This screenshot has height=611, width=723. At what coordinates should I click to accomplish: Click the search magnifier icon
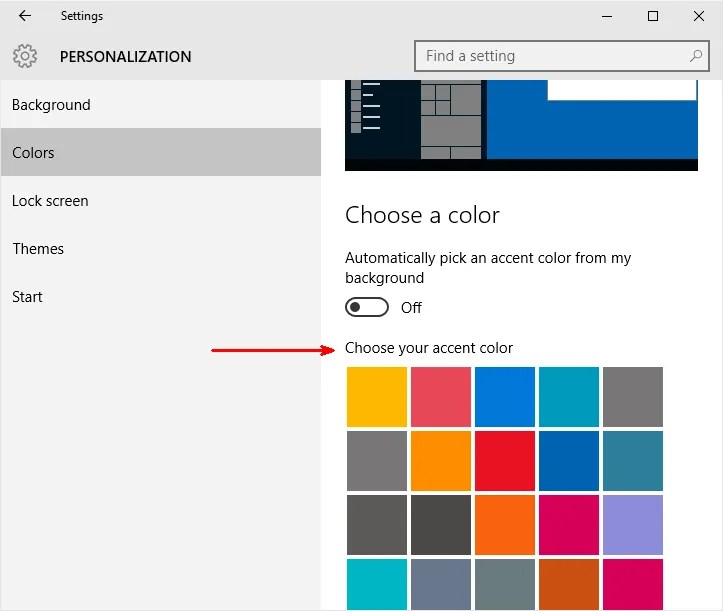tap(695, 56)
